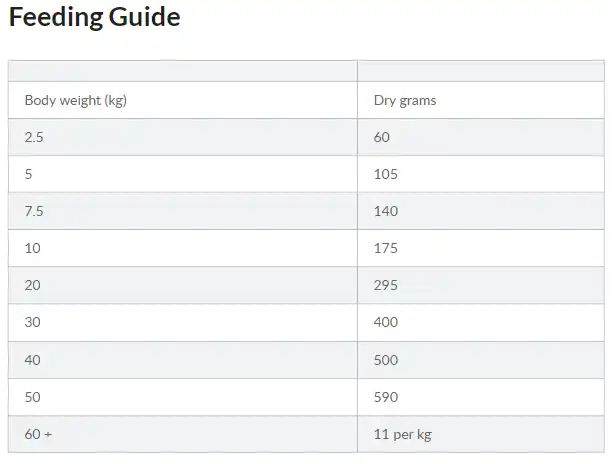The width and height of the screenshot is (613, 464).
Task: Click the 5 kg body weight cell
Action: pos(29,174)
